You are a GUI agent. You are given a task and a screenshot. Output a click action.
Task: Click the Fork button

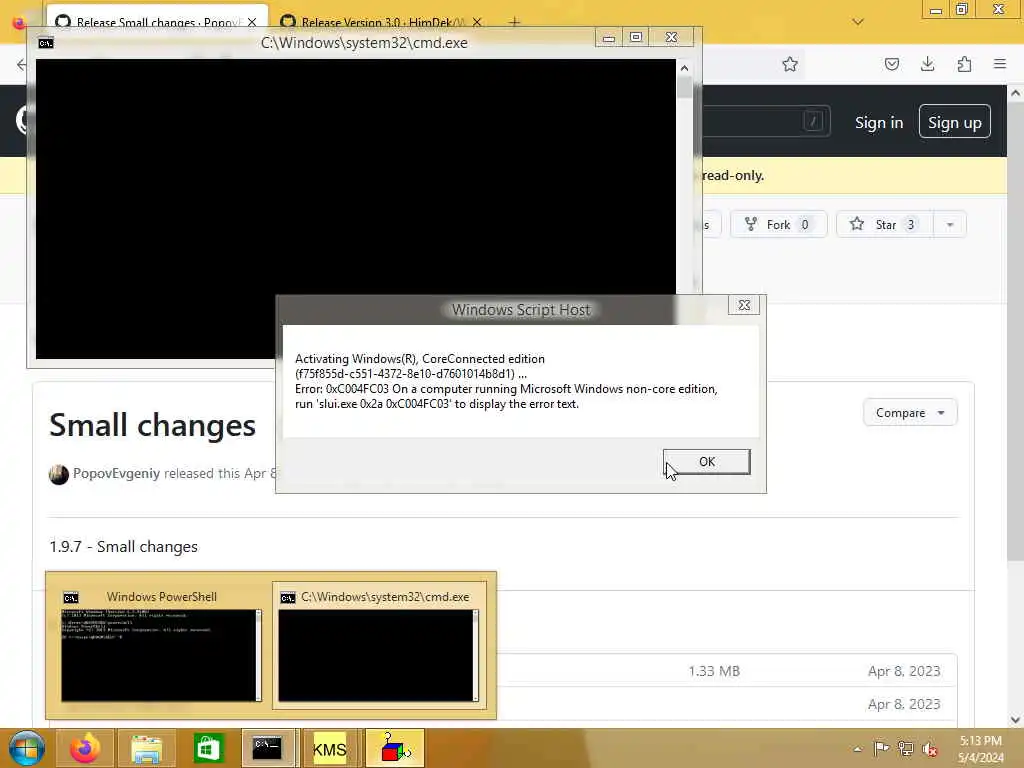coord(778,225)
